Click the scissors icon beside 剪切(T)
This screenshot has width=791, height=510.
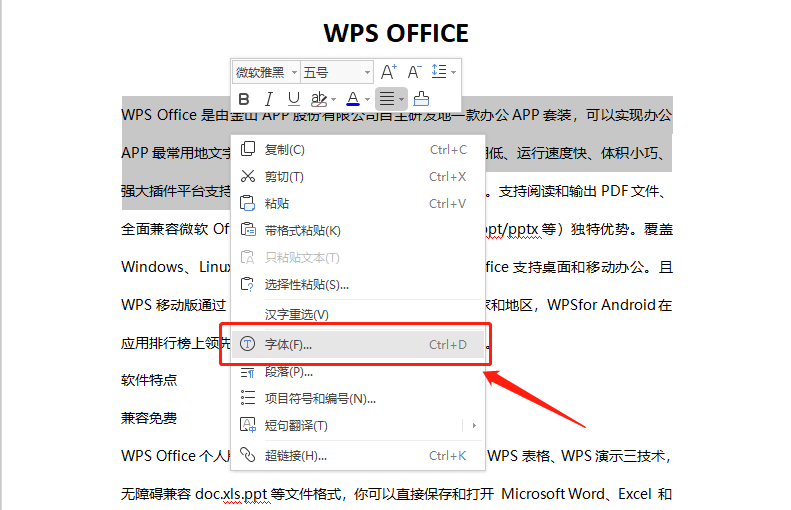[248, 177]
